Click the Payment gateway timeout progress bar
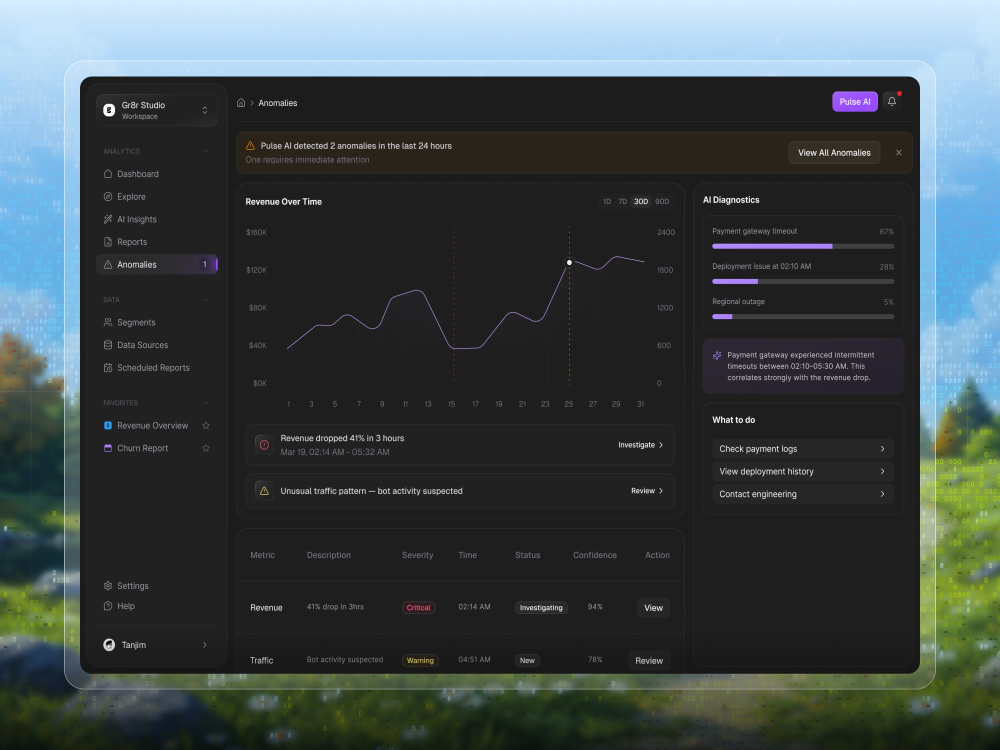The height and width of the screenshot is (750, 1000). (803, 246)
